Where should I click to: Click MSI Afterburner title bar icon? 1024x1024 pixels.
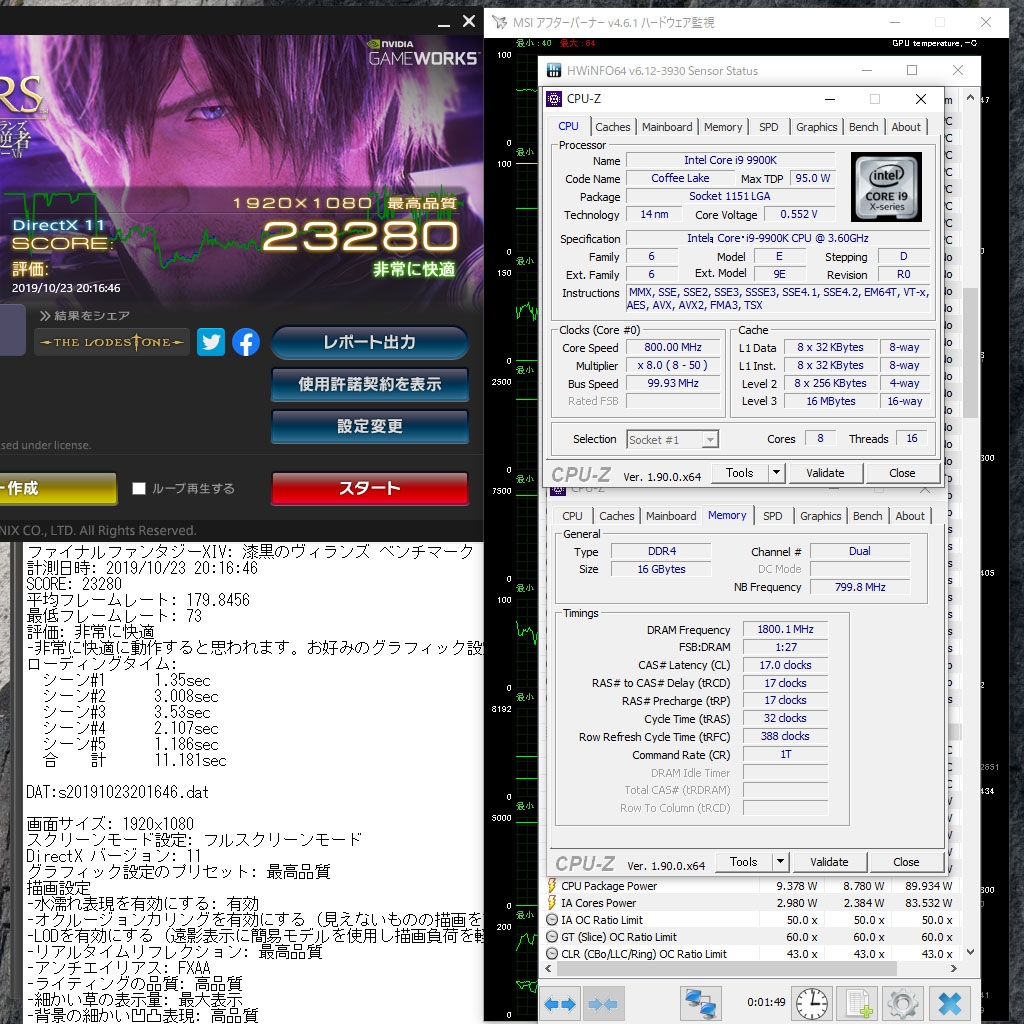tap(500, 22)
